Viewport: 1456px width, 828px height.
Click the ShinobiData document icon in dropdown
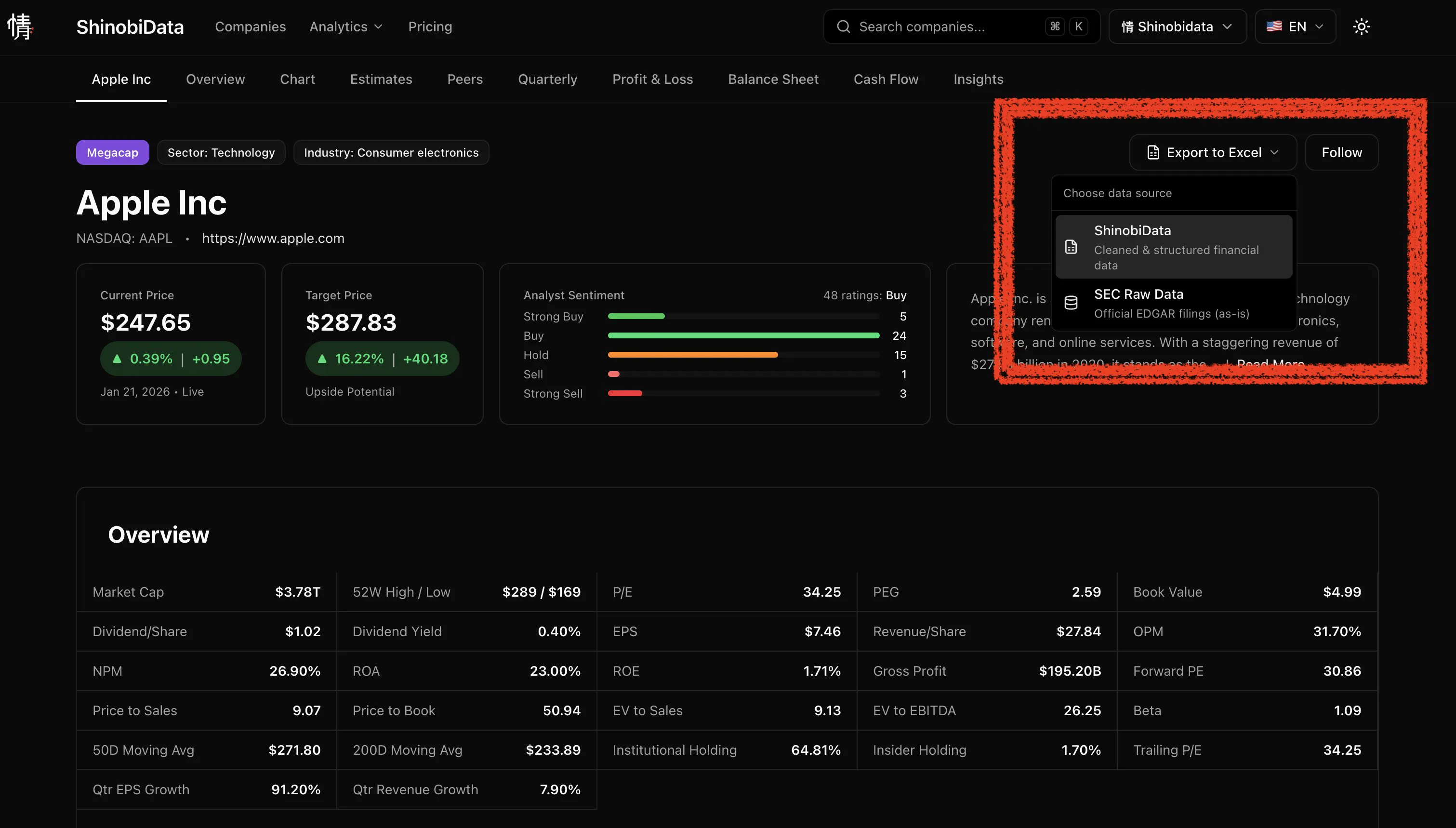1071,247
